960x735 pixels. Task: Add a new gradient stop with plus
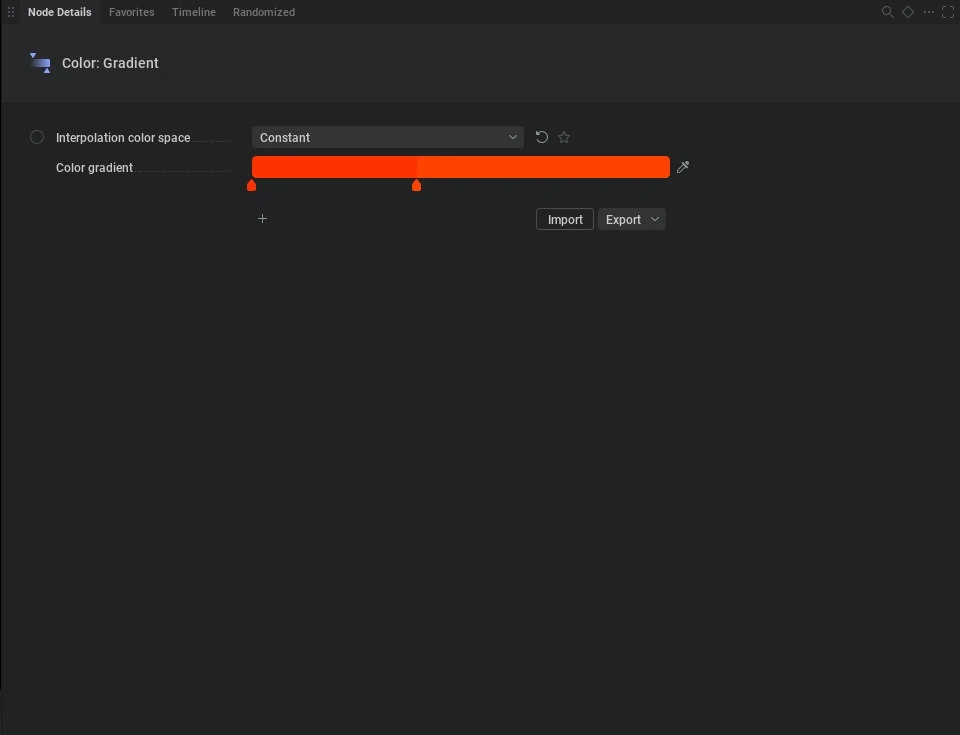coord(263,219)
